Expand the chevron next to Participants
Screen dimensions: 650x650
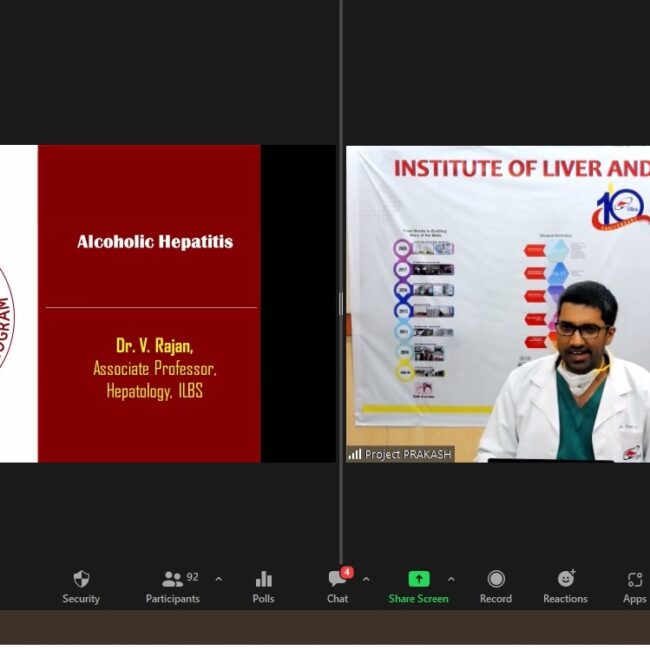[219, 579]
